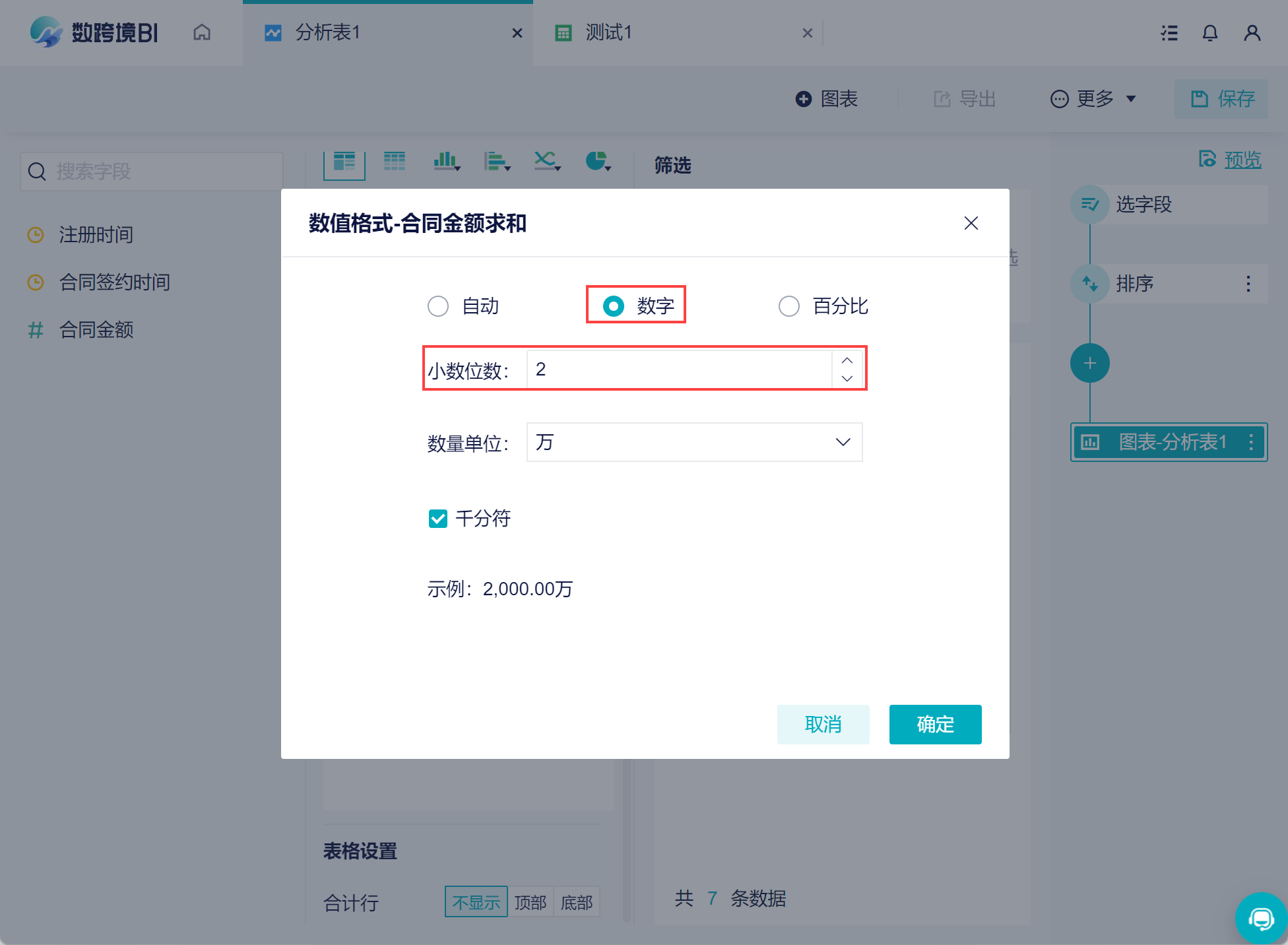Viewport: 1288px width, 945px height.
Task: Open the user profile icon
Action: (x=1252, y=33)
